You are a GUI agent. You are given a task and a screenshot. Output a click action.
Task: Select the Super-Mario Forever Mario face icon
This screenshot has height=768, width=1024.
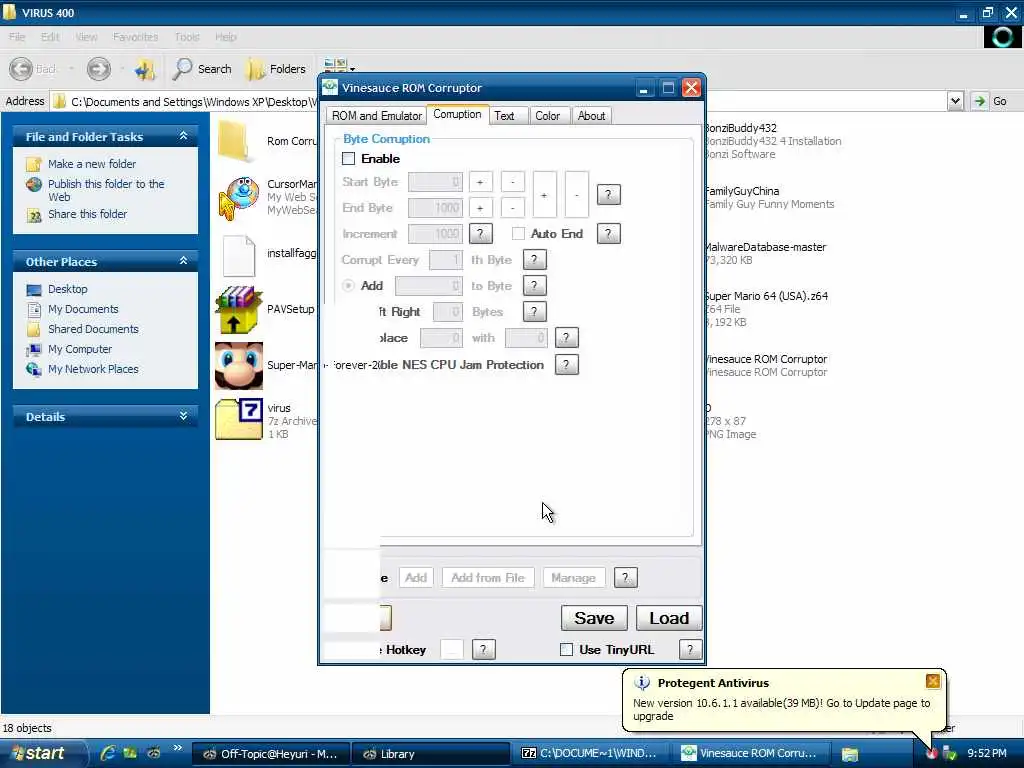point(239,366)
